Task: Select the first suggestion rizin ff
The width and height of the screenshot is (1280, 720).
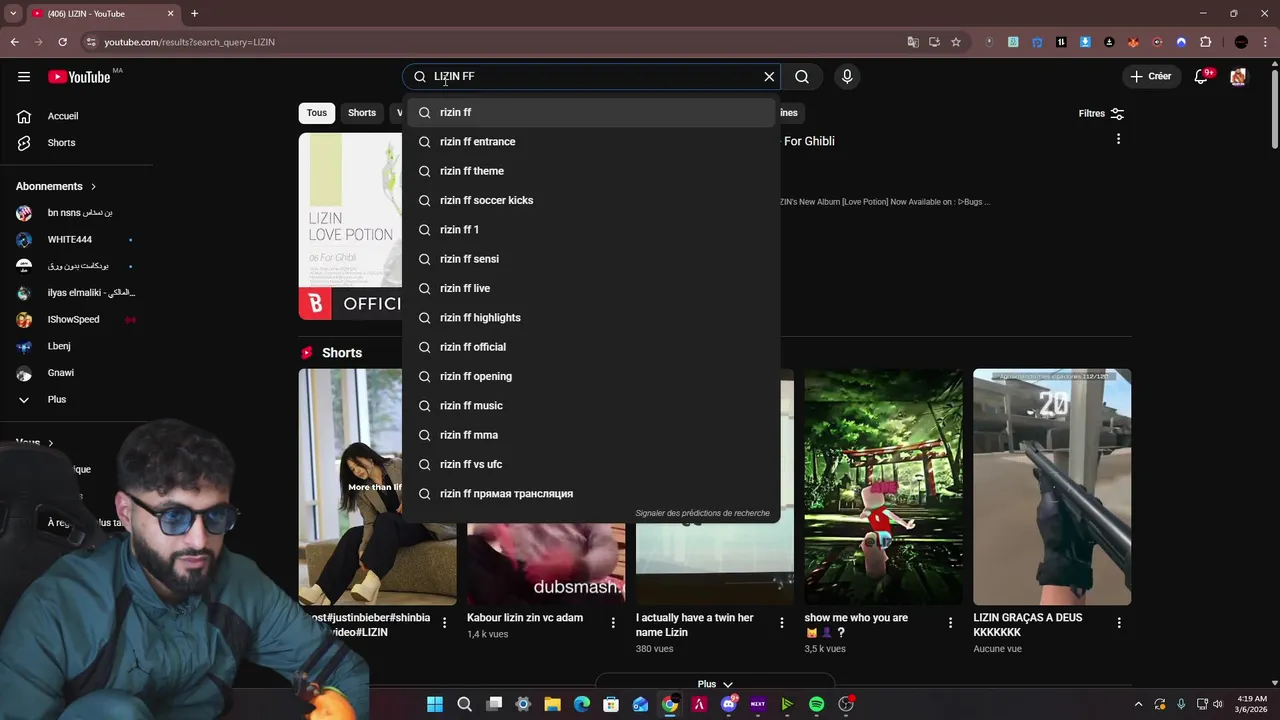Action: coord(591,113)
